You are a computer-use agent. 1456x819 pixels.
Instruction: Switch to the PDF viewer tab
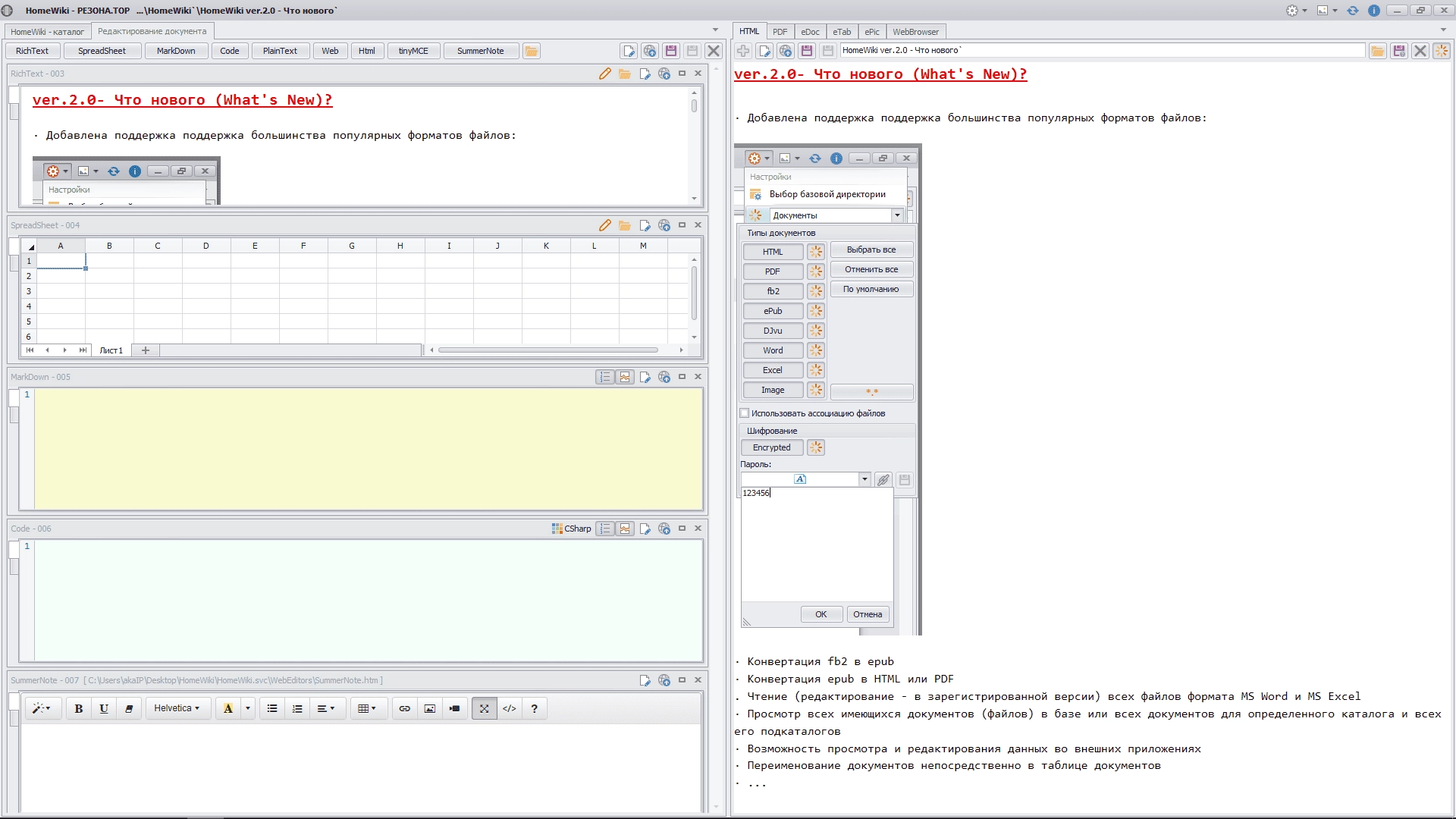(780, 32)
